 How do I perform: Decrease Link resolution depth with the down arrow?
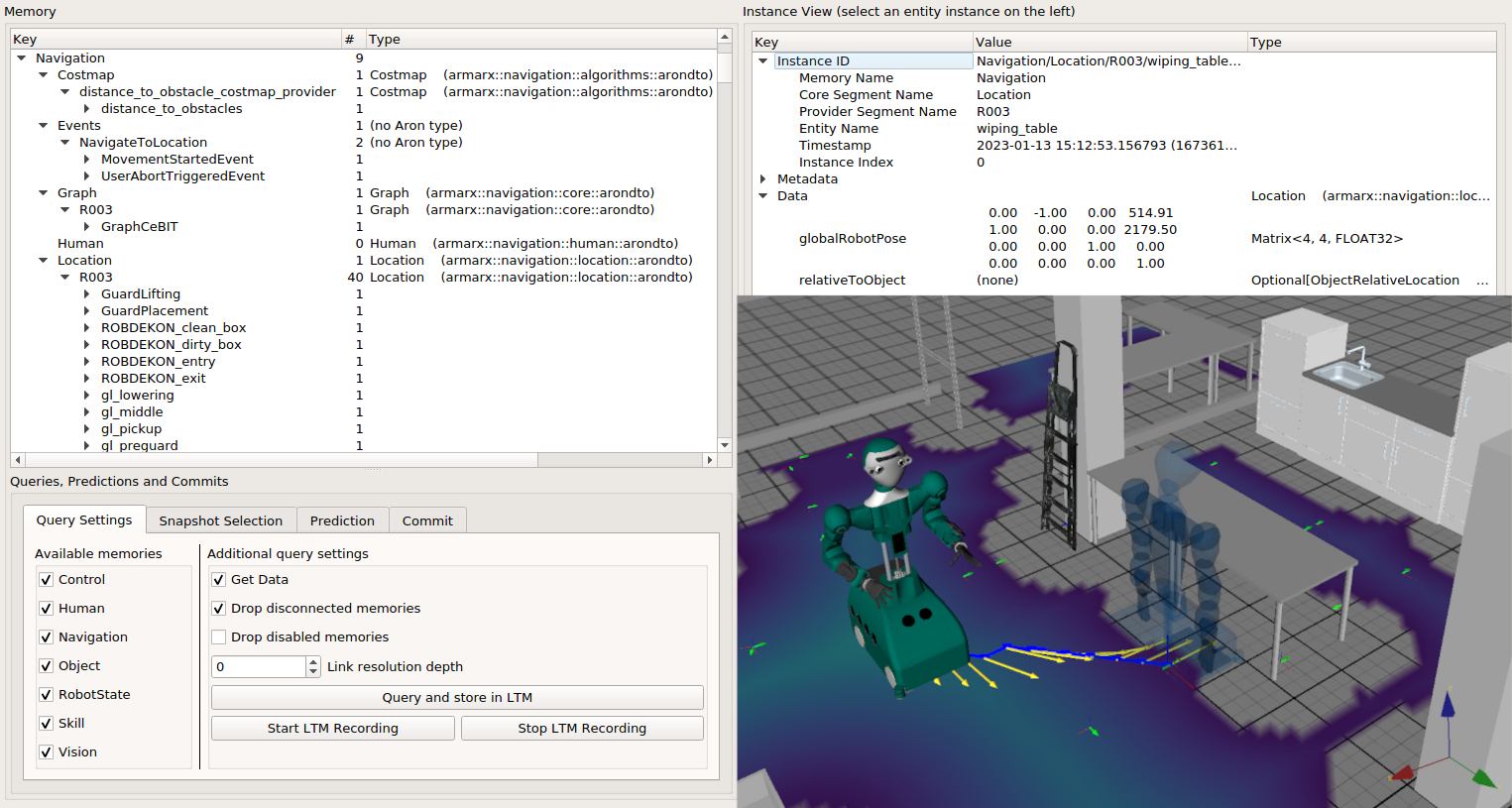click(313, 672)
